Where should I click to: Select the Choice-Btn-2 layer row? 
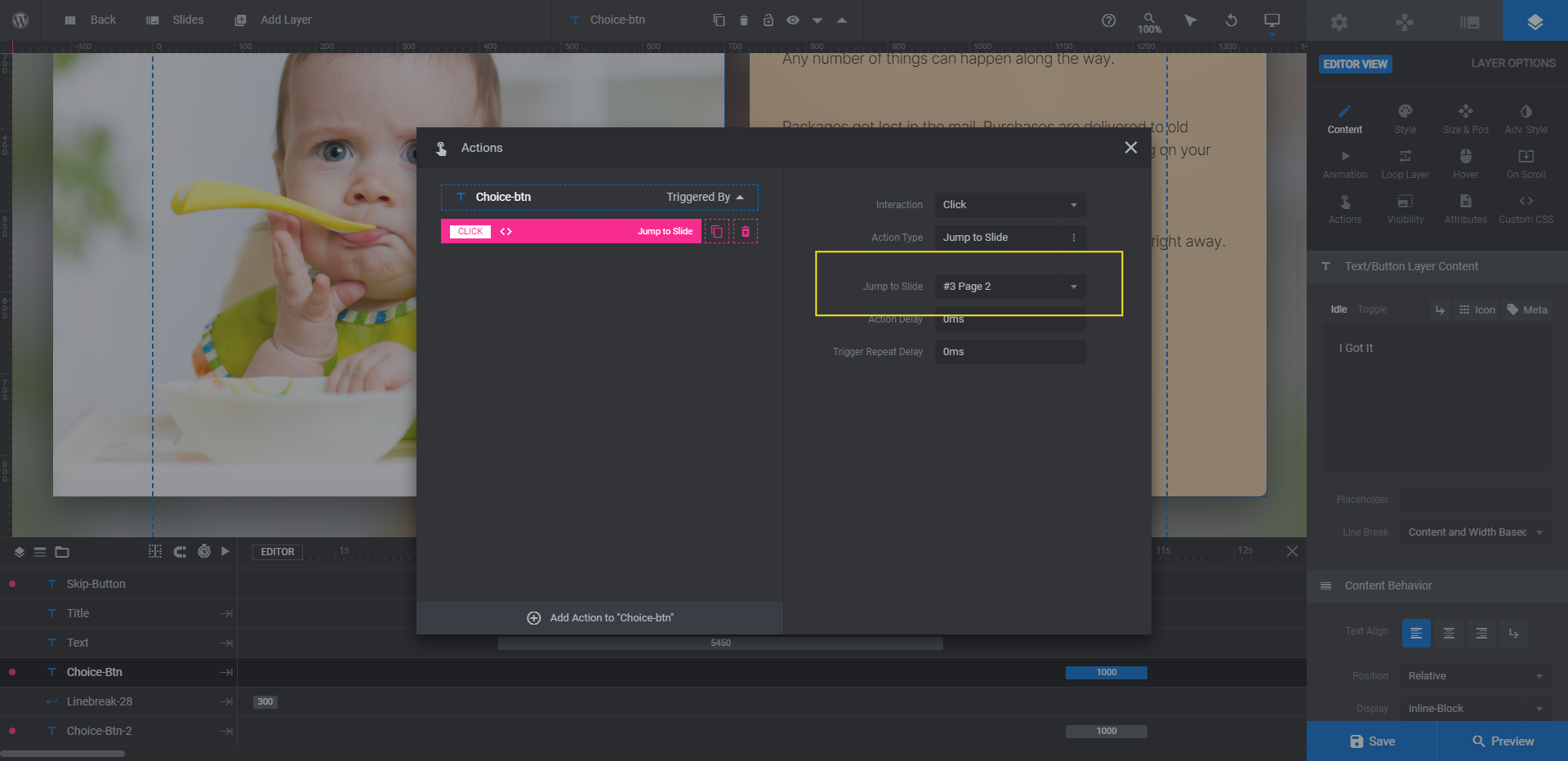pos(118,731)
